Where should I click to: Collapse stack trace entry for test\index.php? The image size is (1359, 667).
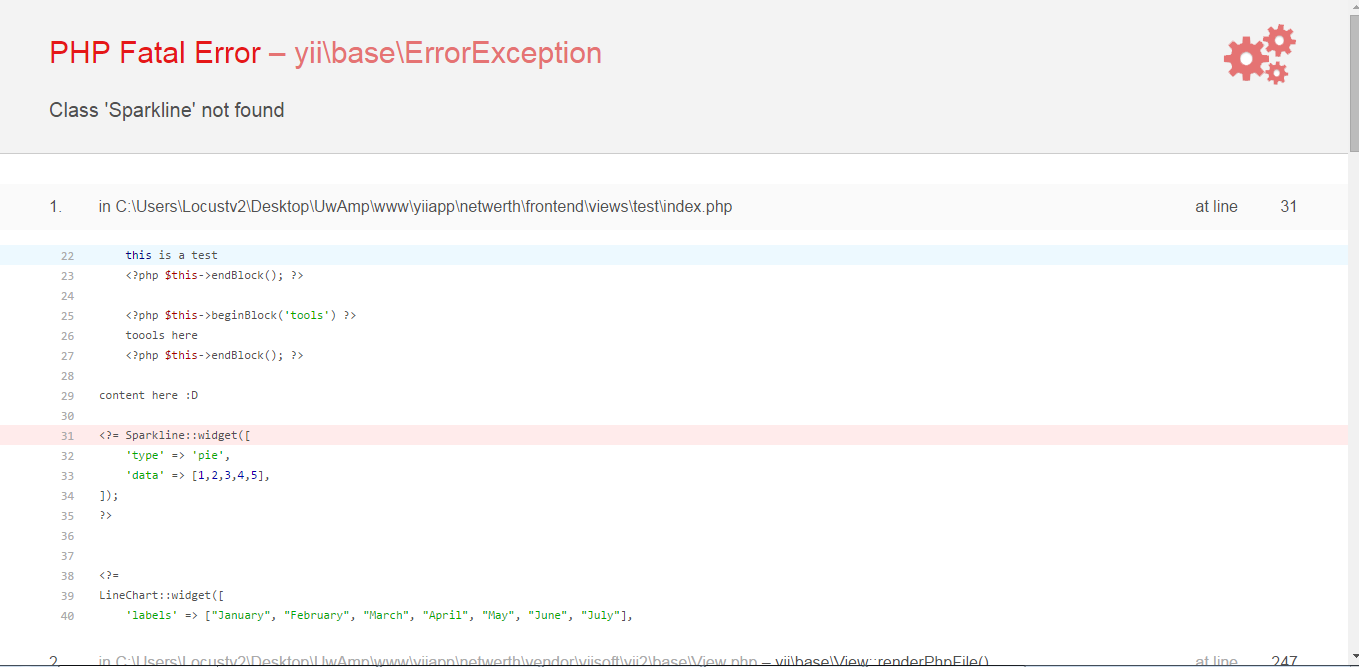pos(415,207)
